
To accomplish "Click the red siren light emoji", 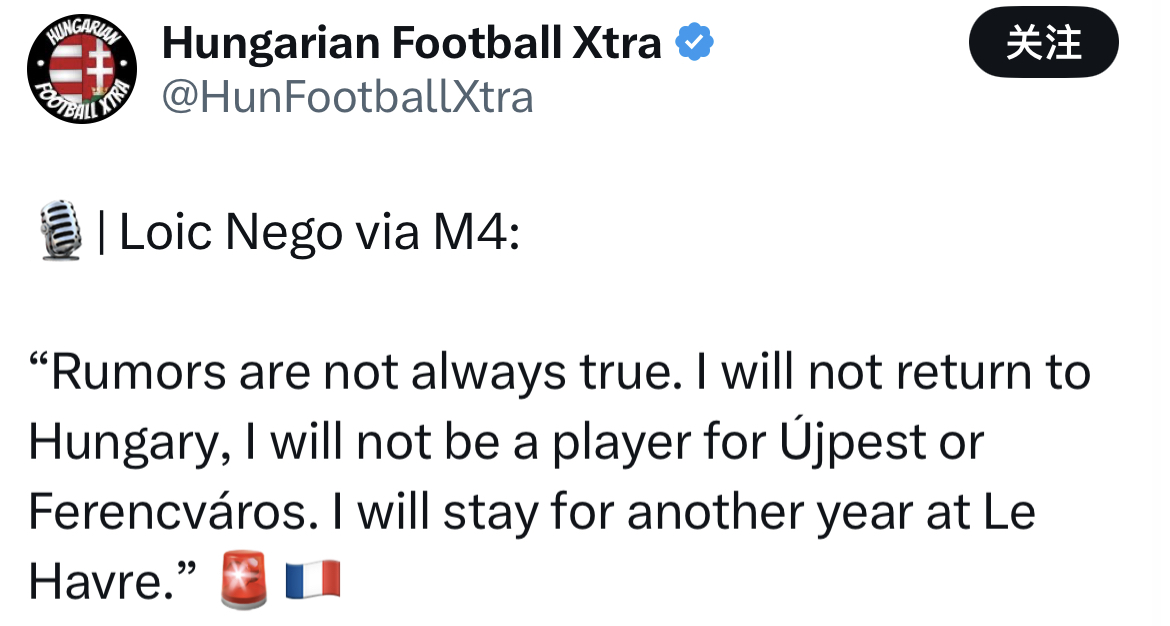I will (x=244, y=580).
